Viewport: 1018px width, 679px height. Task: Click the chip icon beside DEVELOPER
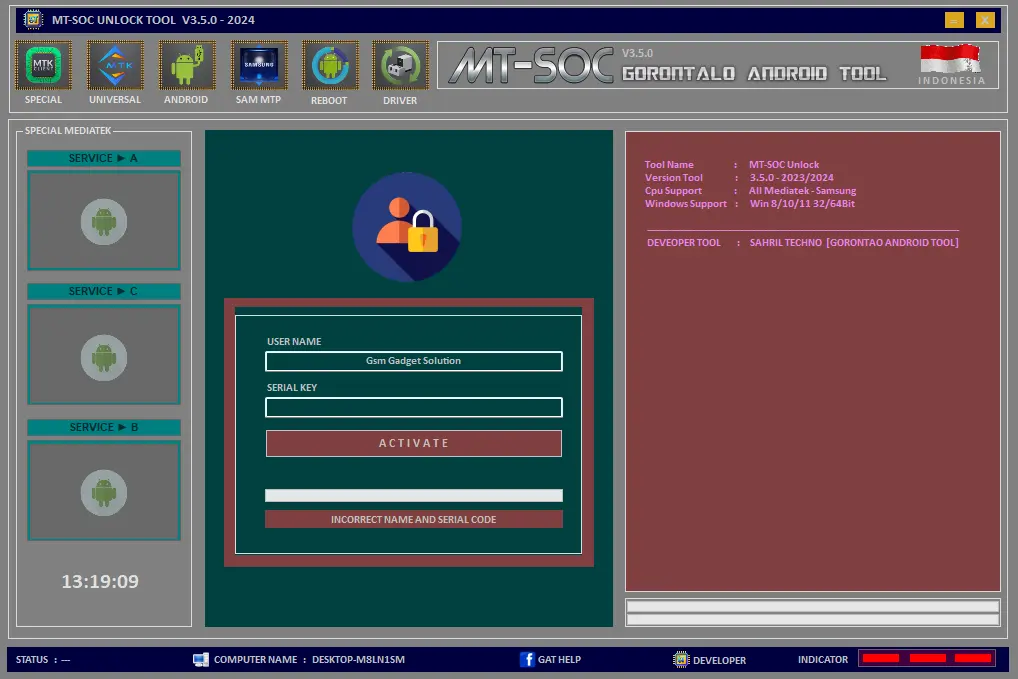click(681, 660)
